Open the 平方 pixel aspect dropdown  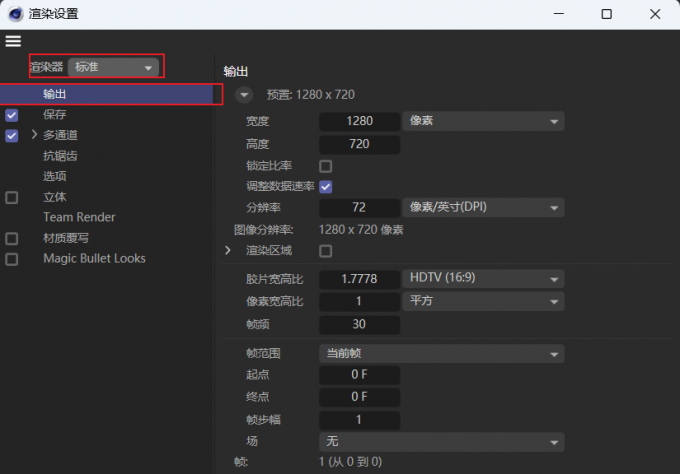(484, 301)
